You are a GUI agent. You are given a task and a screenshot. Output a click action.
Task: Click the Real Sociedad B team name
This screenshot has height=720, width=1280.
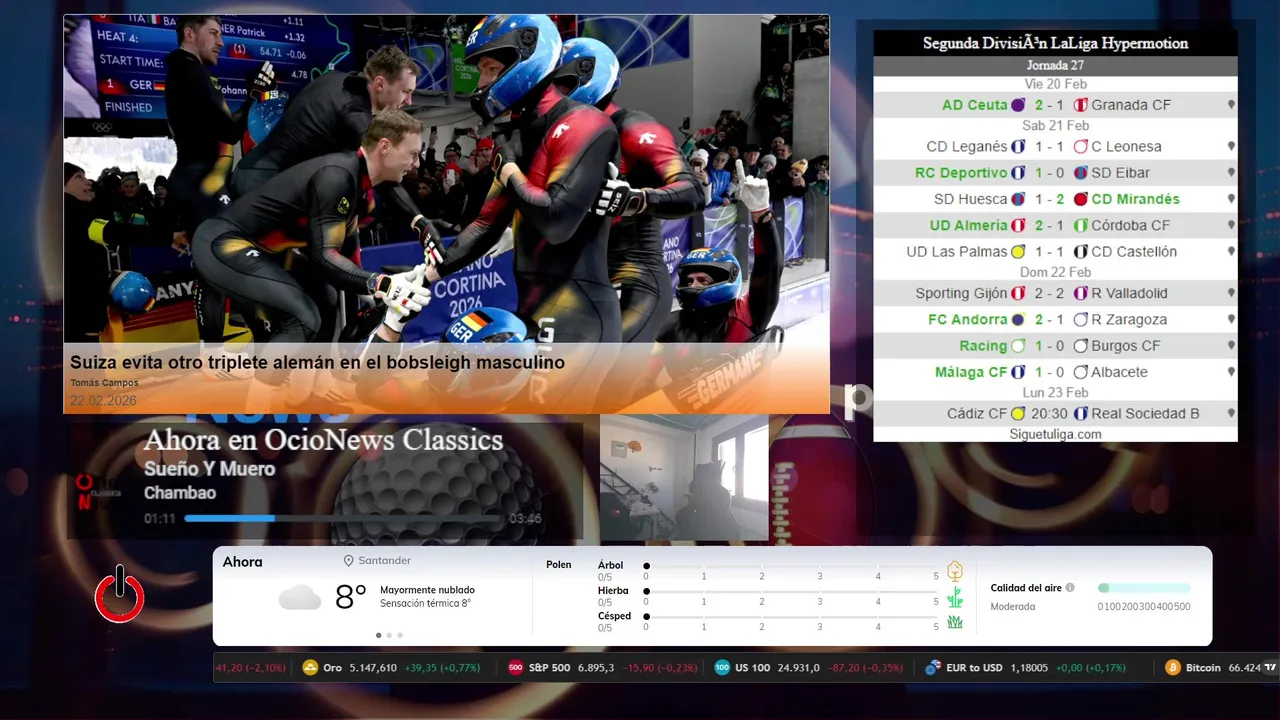click(1145, 414)
